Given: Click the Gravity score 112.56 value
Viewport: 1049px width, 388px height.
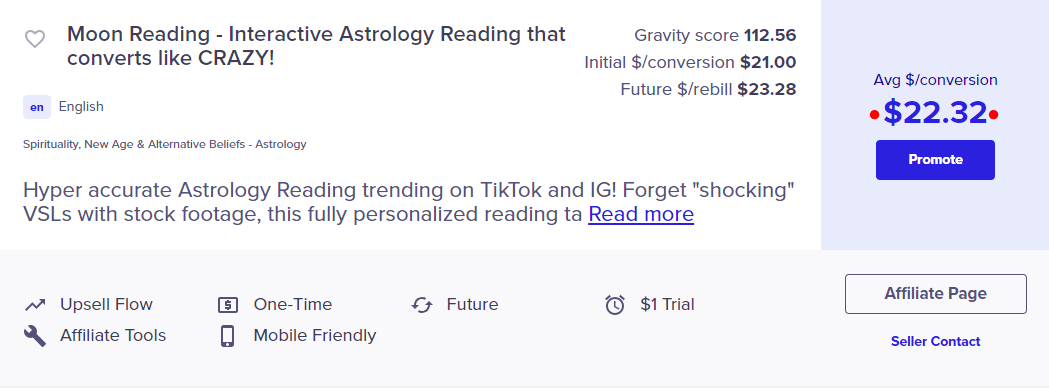Looking at the screenshot, I should point(770,35).
